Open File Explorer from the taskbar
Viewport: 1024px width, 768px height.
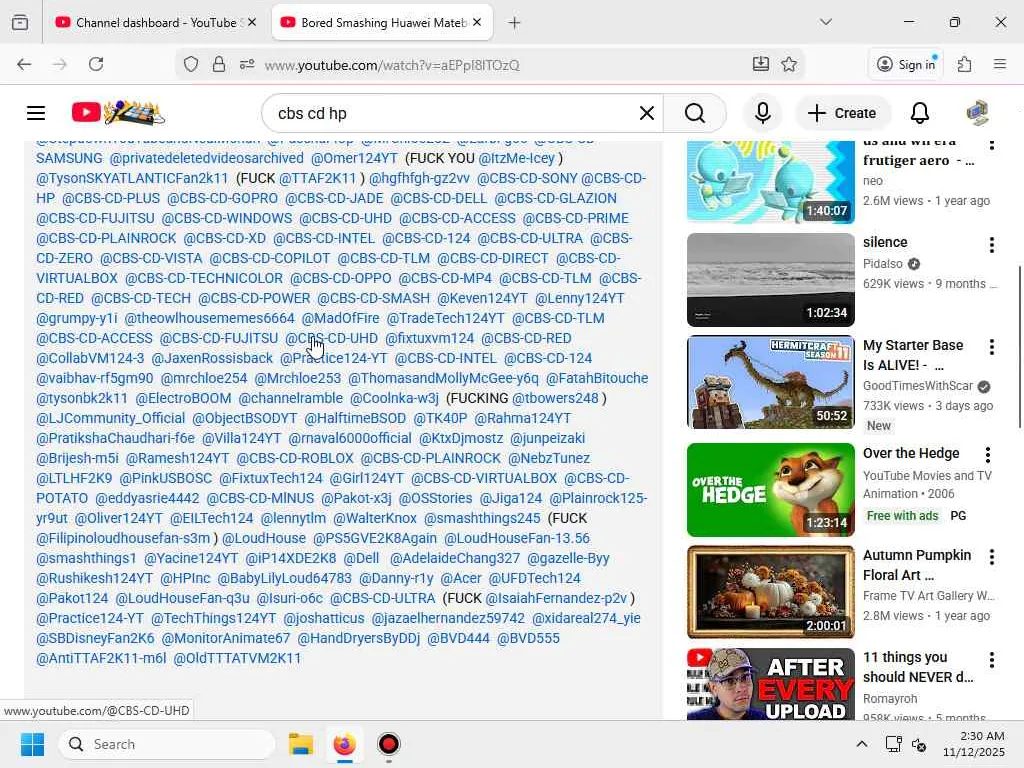(x=300, y=744)
